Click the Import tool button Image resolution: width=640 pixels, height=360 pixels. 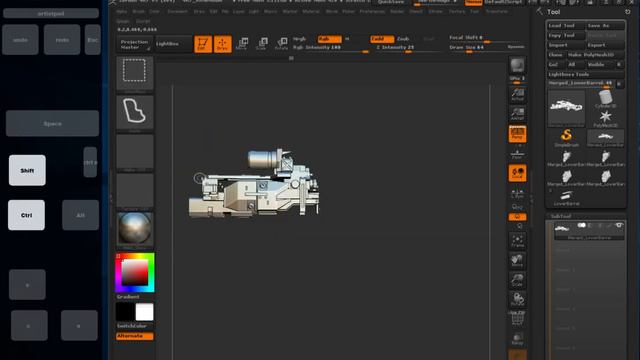(x=566, y=45)
